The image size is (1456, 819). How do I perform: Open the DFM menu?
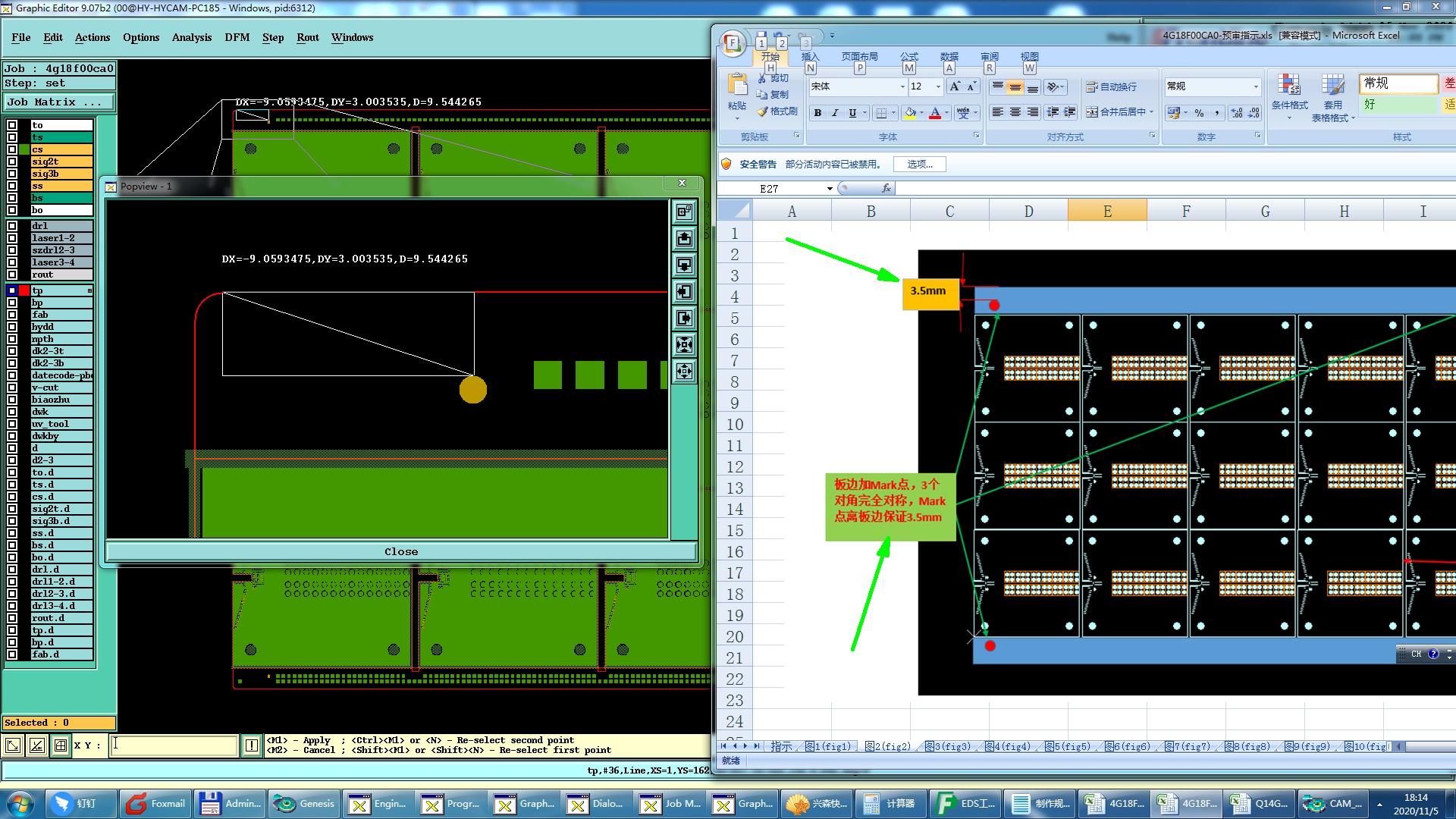coord(237,37)
